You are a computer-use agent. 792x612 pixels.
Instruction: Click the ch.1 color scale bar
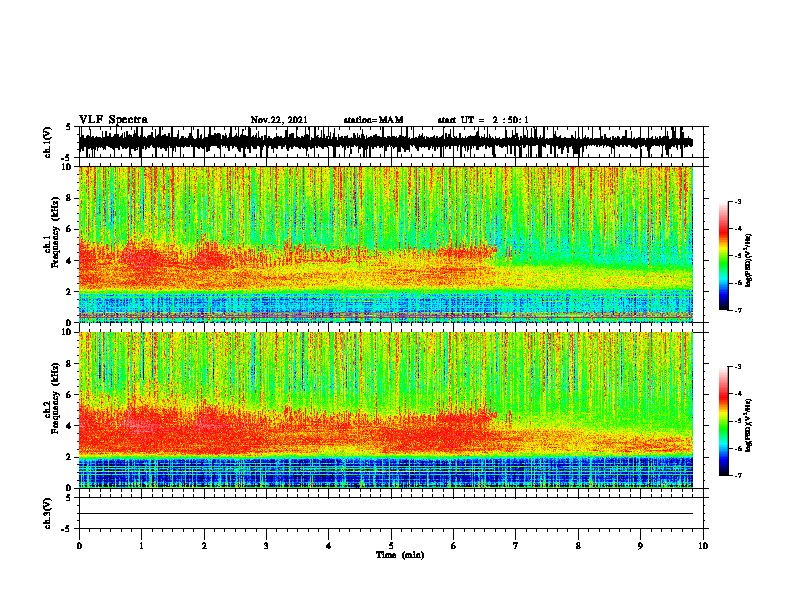coord(723,256)
